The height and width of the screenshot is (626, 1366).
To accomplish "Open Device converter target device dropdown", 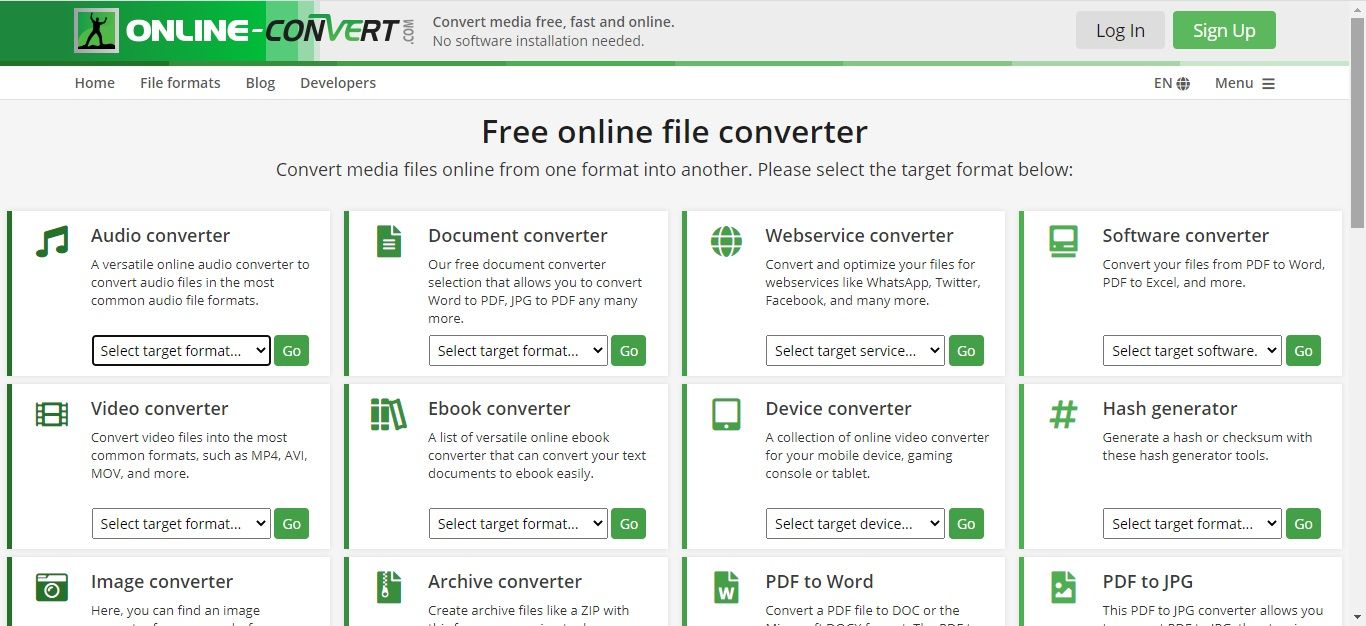I will (x=855, y=524).
